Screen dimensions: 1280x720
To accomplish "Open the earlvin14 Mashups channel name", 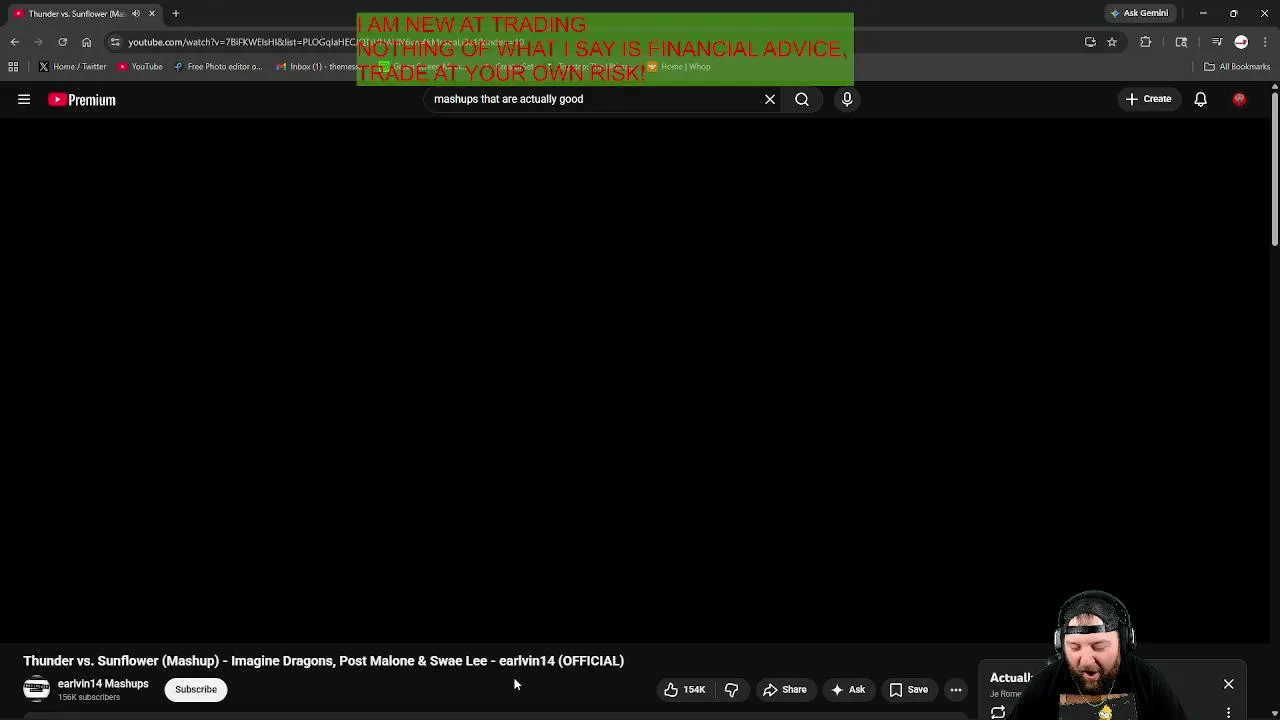I will click(103, 684).
